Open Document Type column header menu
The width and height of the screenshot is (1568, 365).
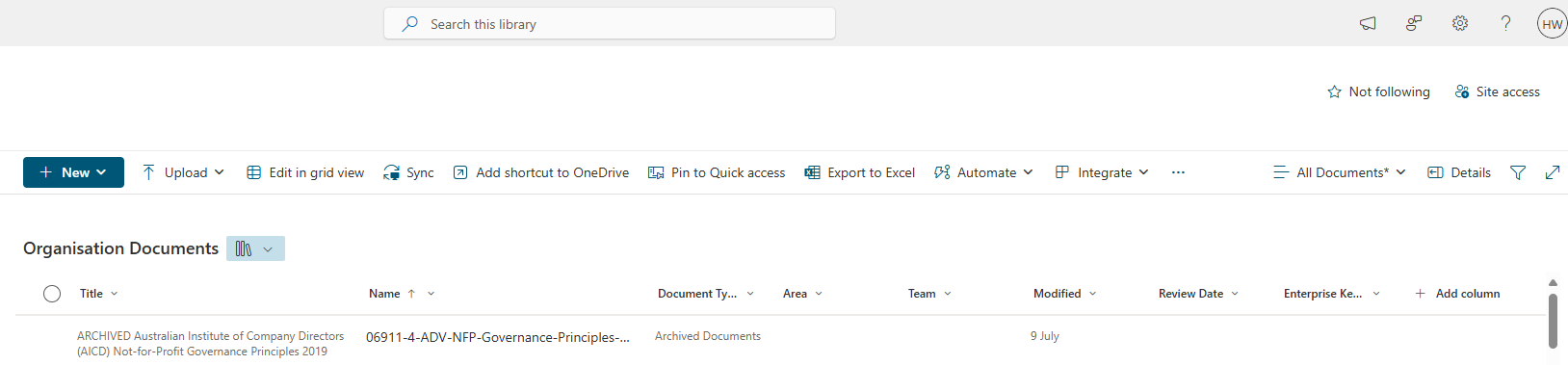click(706, 294)
